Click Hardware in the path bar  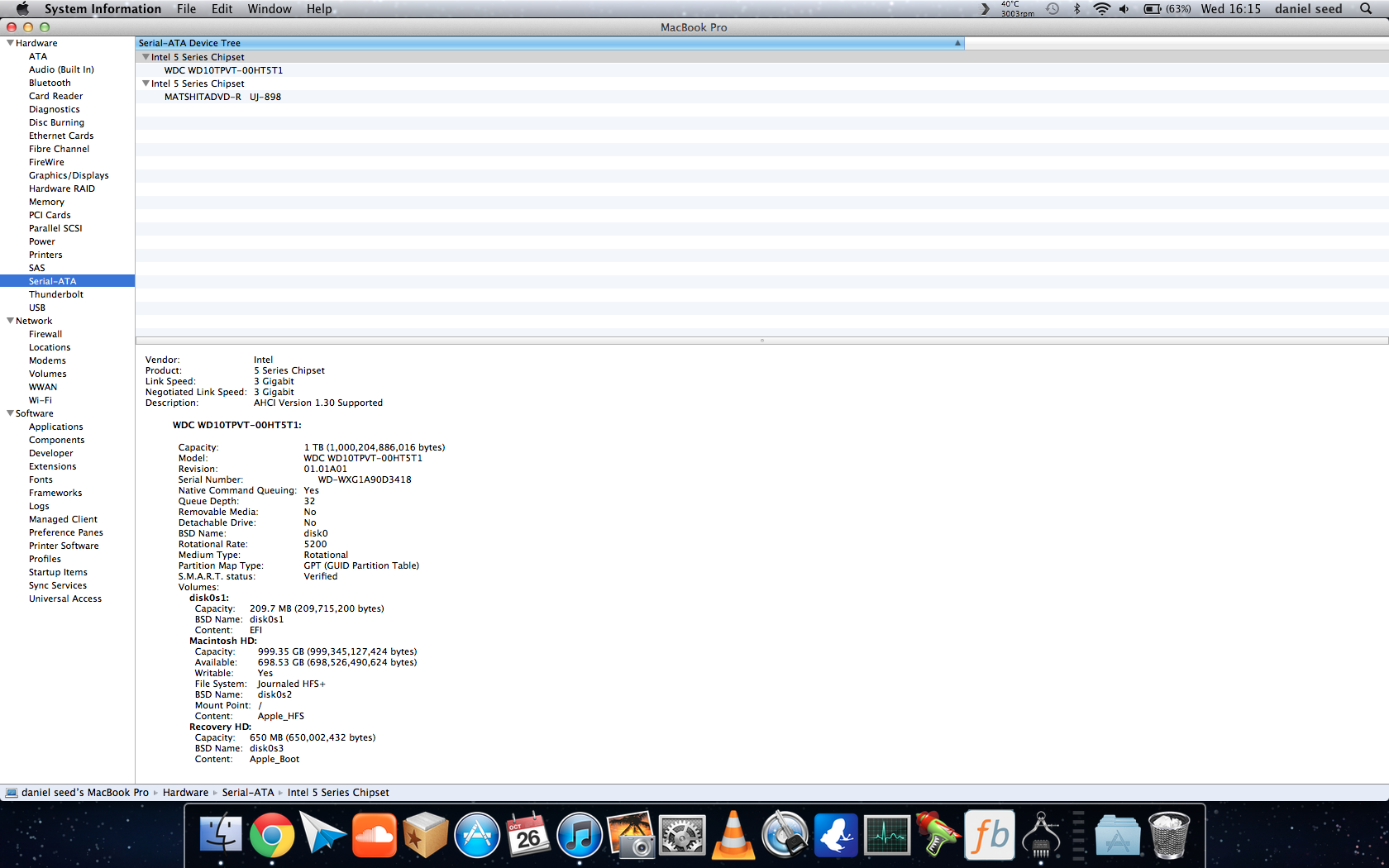coord(185,792)
